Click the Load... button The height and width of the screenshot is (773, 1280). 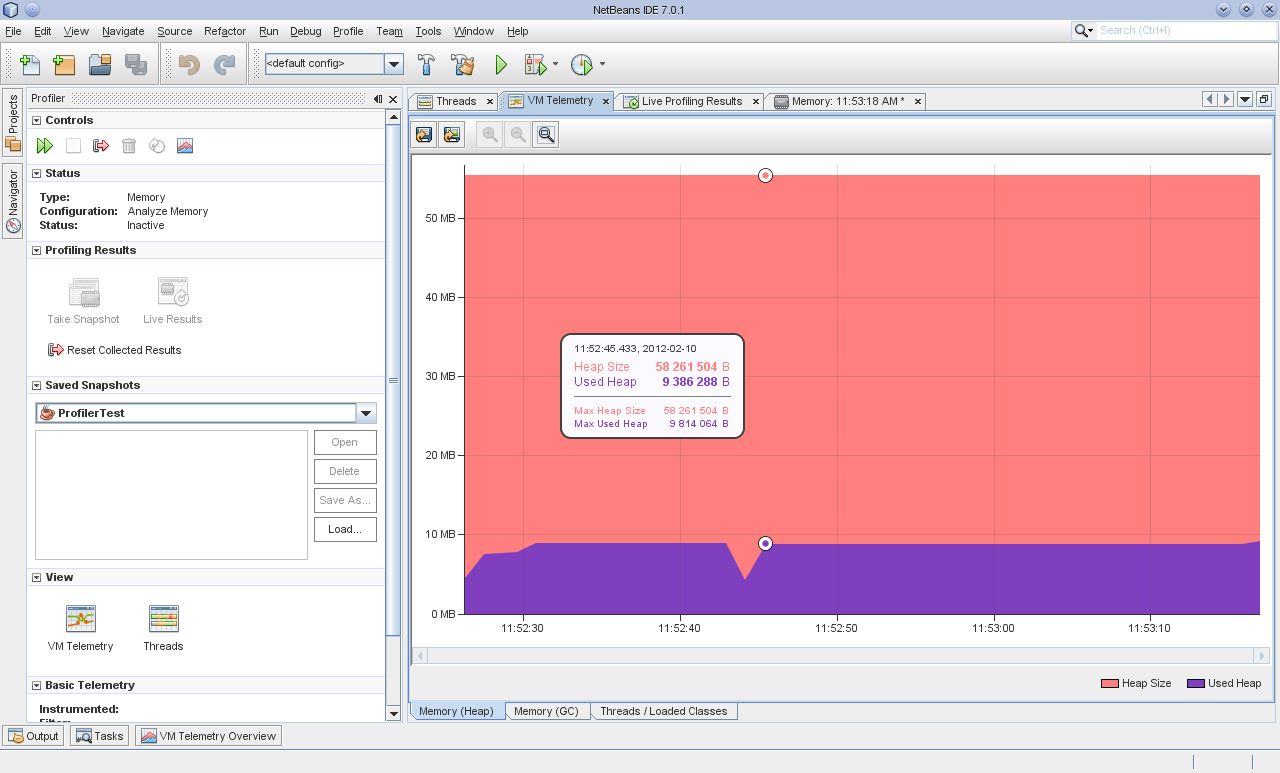(x=345, y=529)
